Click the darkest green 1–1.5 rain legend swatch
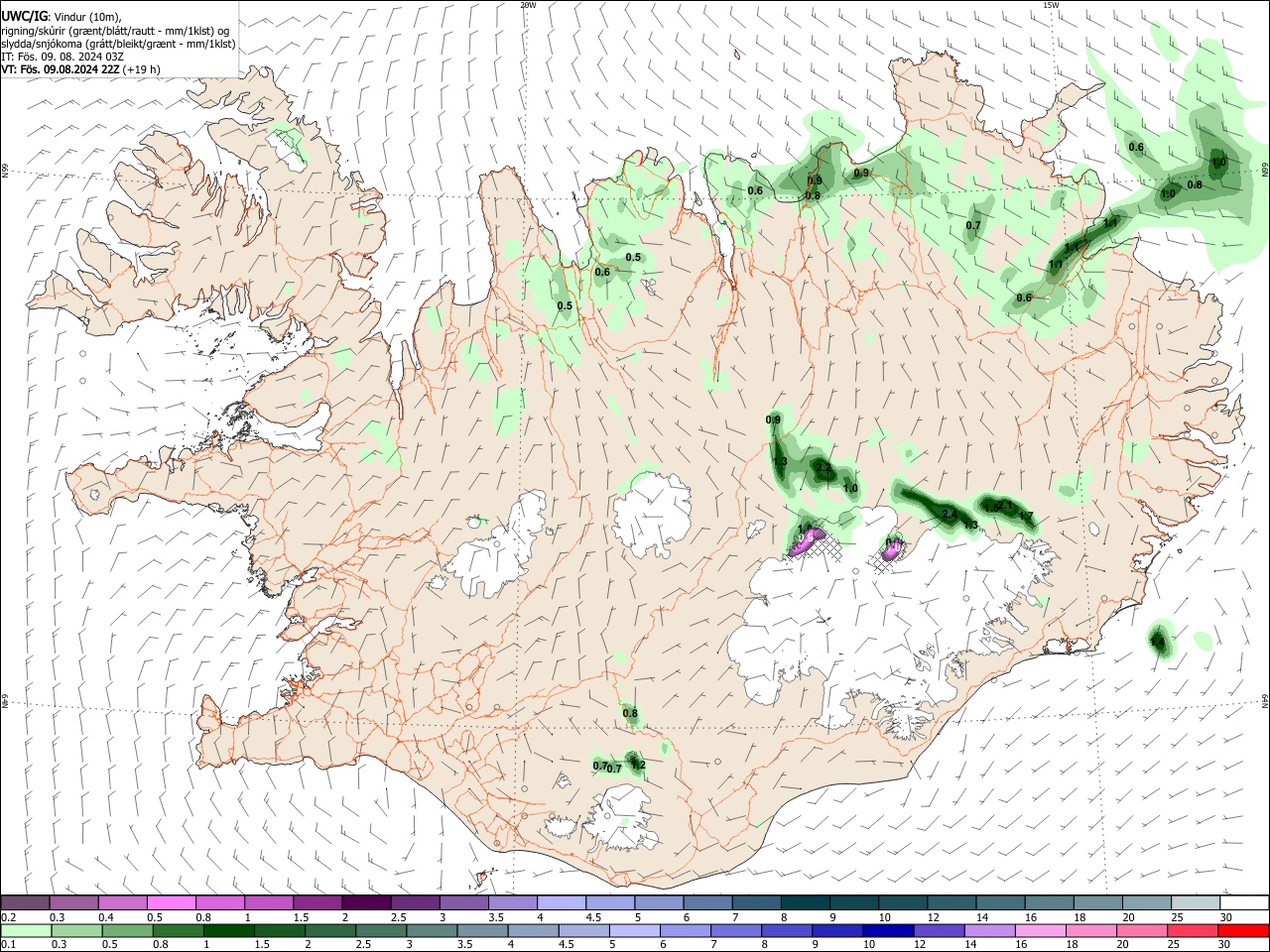This screenshot has height=952, width=1270. pos(229,930)
